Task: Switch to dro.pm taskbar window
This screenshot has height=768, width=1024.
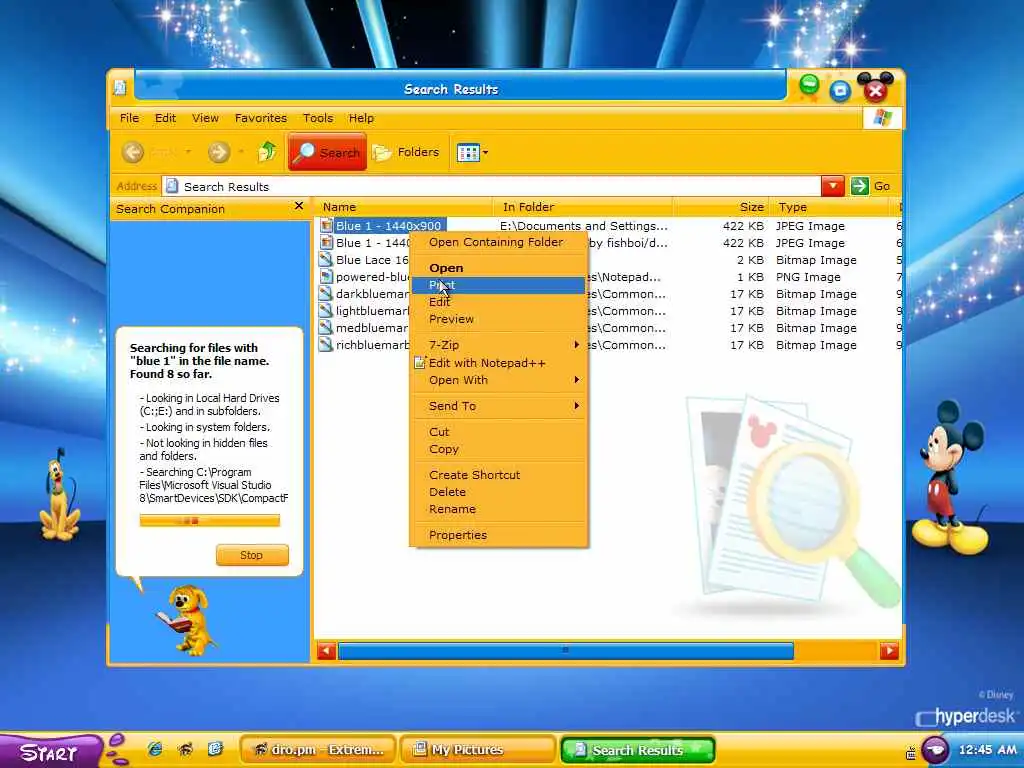Action: [x=318, y=750]
